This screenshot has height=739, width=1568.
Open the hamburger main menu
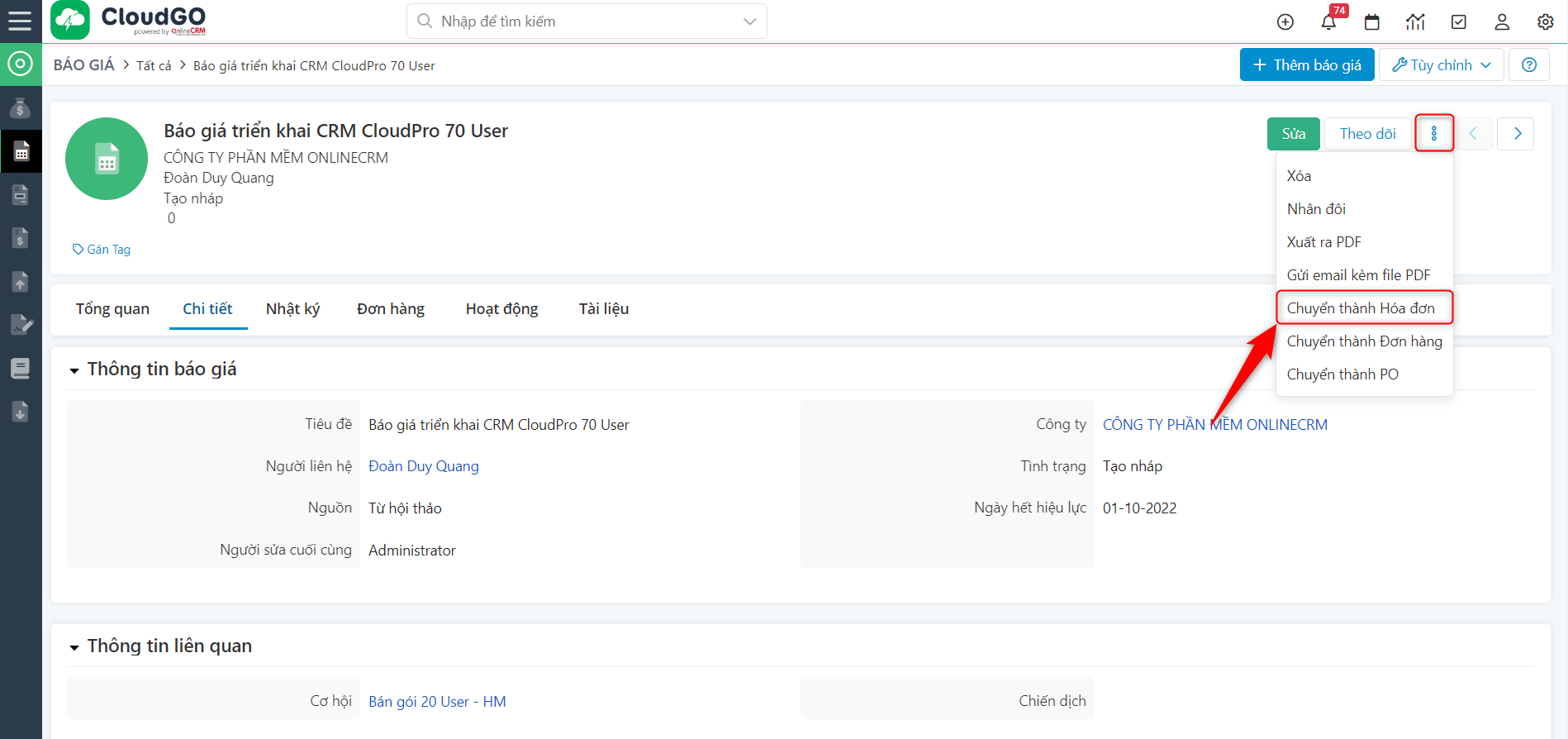tap(20, 21)
